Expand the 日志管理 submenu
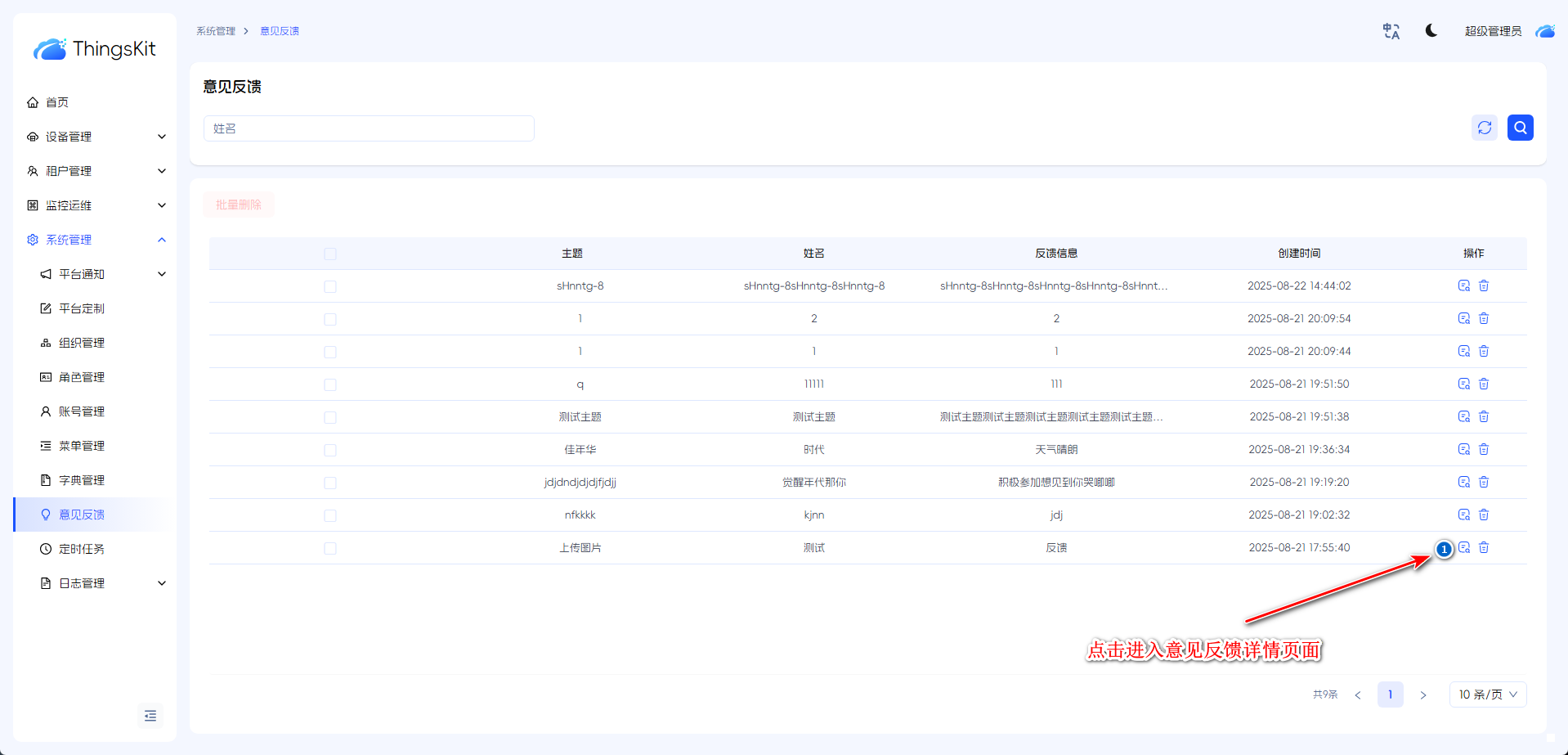The width and height of the screenshot is (1568, 755). click(102, 583)
